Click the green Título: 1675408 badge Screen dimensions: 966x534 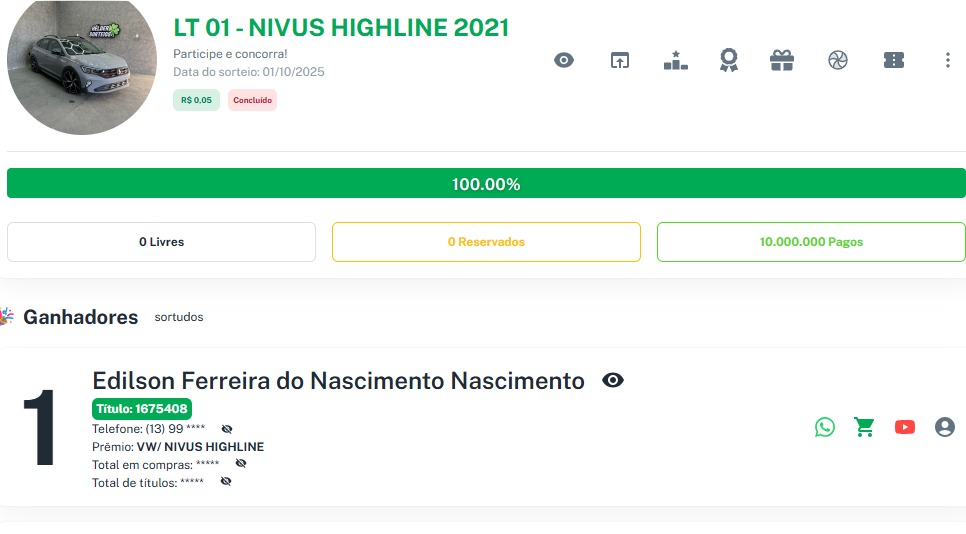[x=142, y=408]
